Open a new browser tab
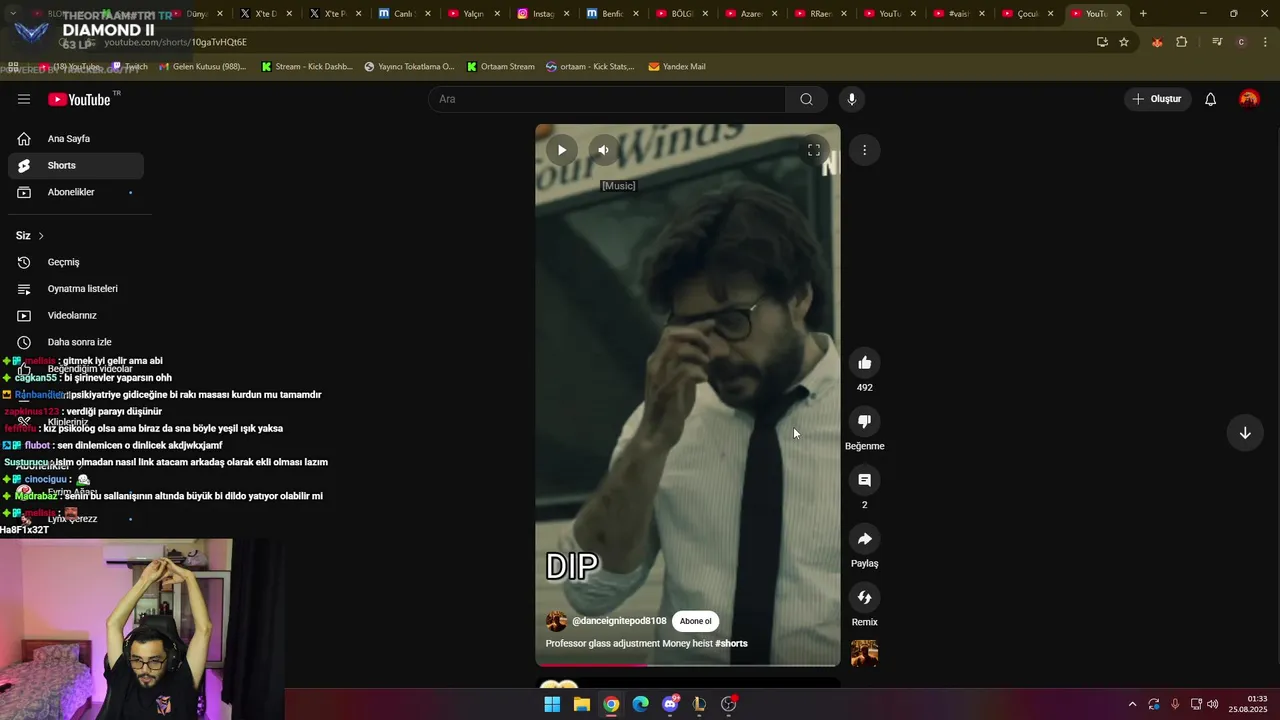 (1143, 14)
